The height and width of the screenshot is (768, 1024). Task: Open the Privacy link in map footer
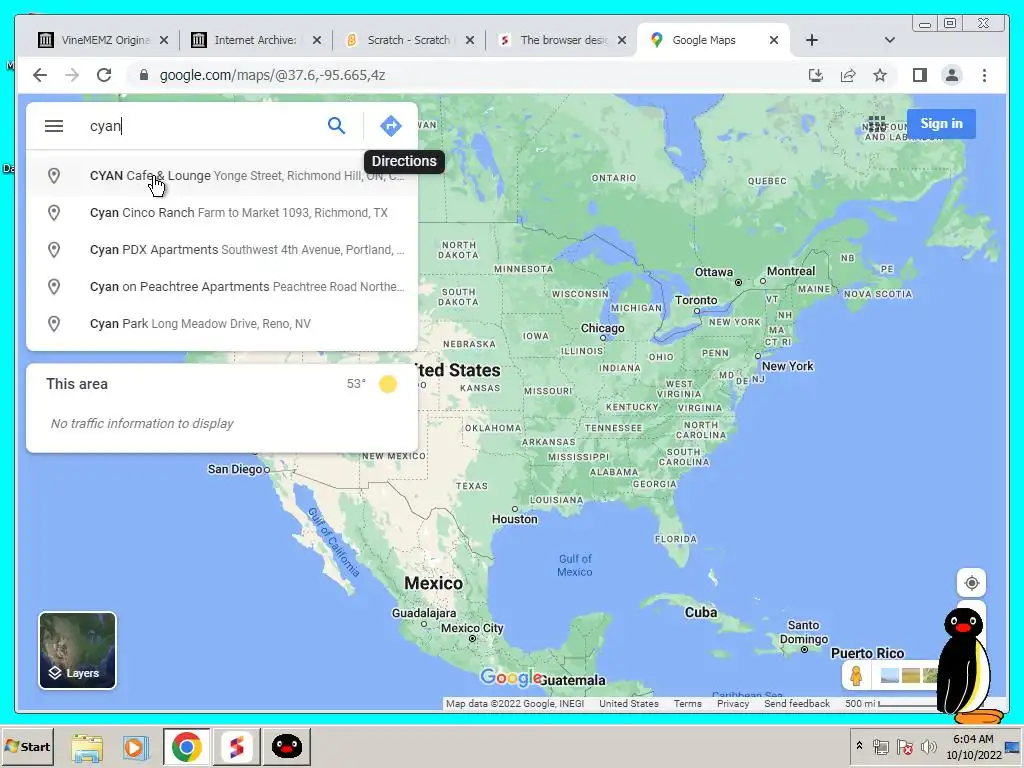[x=733, y=703]
